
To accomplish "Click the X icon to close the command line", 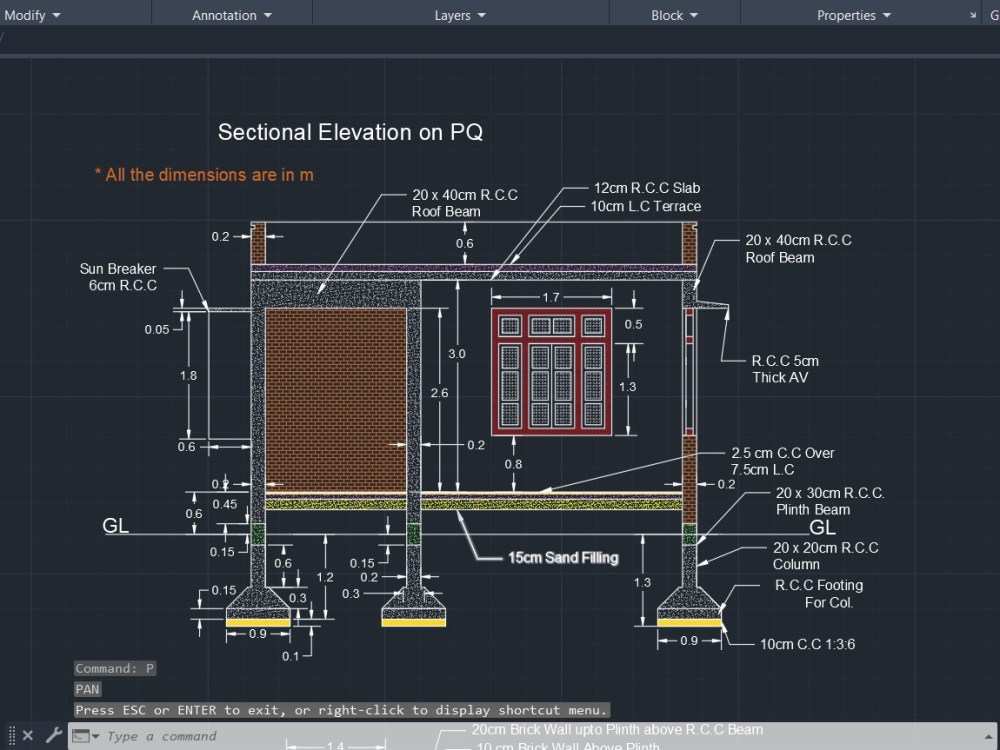I will click(28, 735).
